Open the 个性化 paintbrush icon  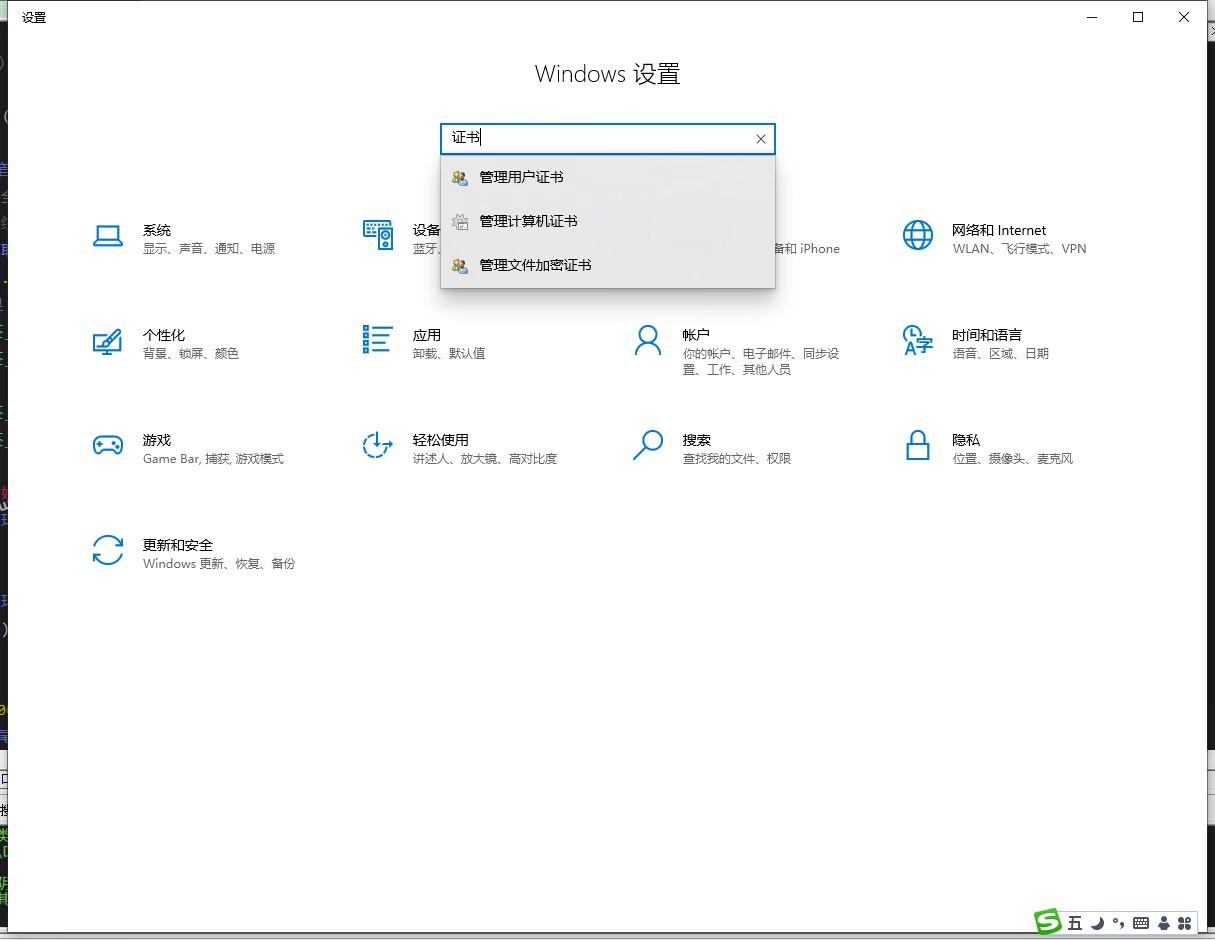click(x=108, y=341)
